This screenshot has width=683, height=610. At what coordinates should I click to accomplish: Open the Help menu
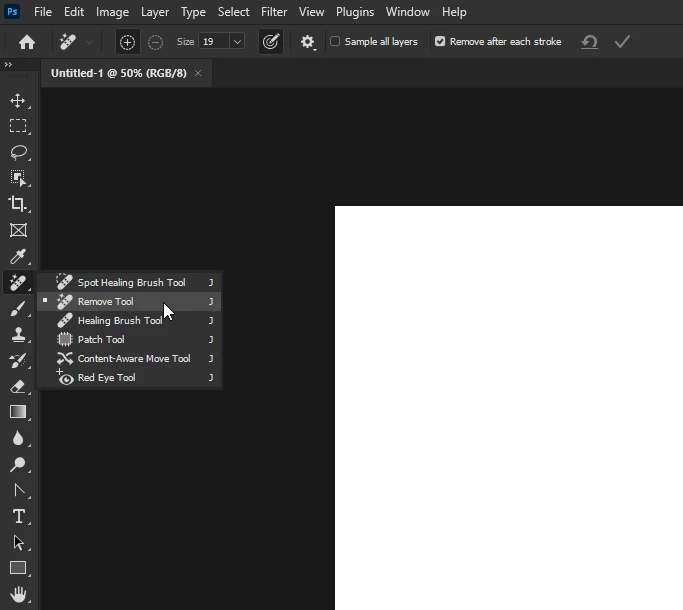click(x=454, y=12)
